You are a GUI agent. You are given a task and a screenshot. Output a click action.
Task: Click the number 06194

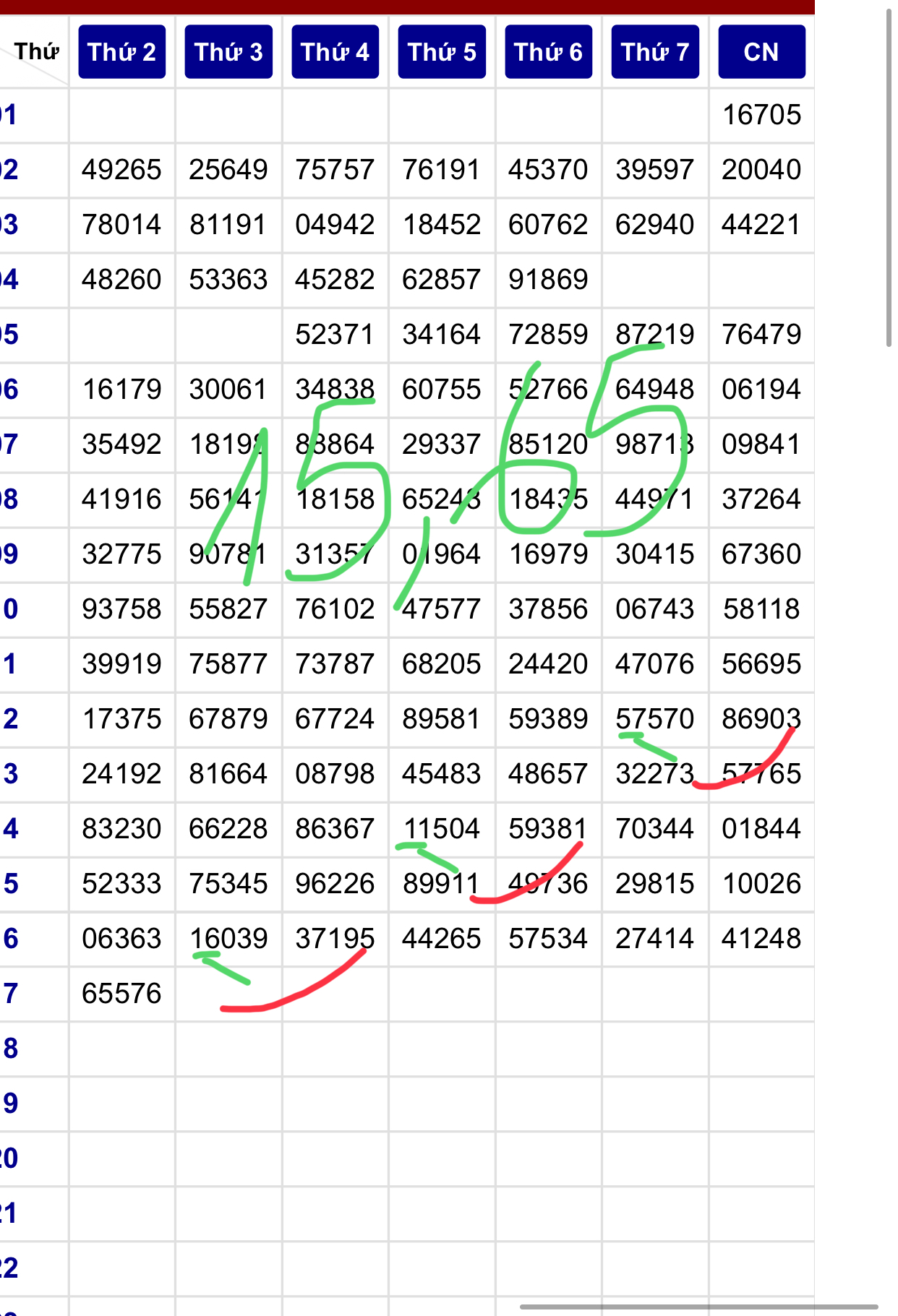[761, 390]
